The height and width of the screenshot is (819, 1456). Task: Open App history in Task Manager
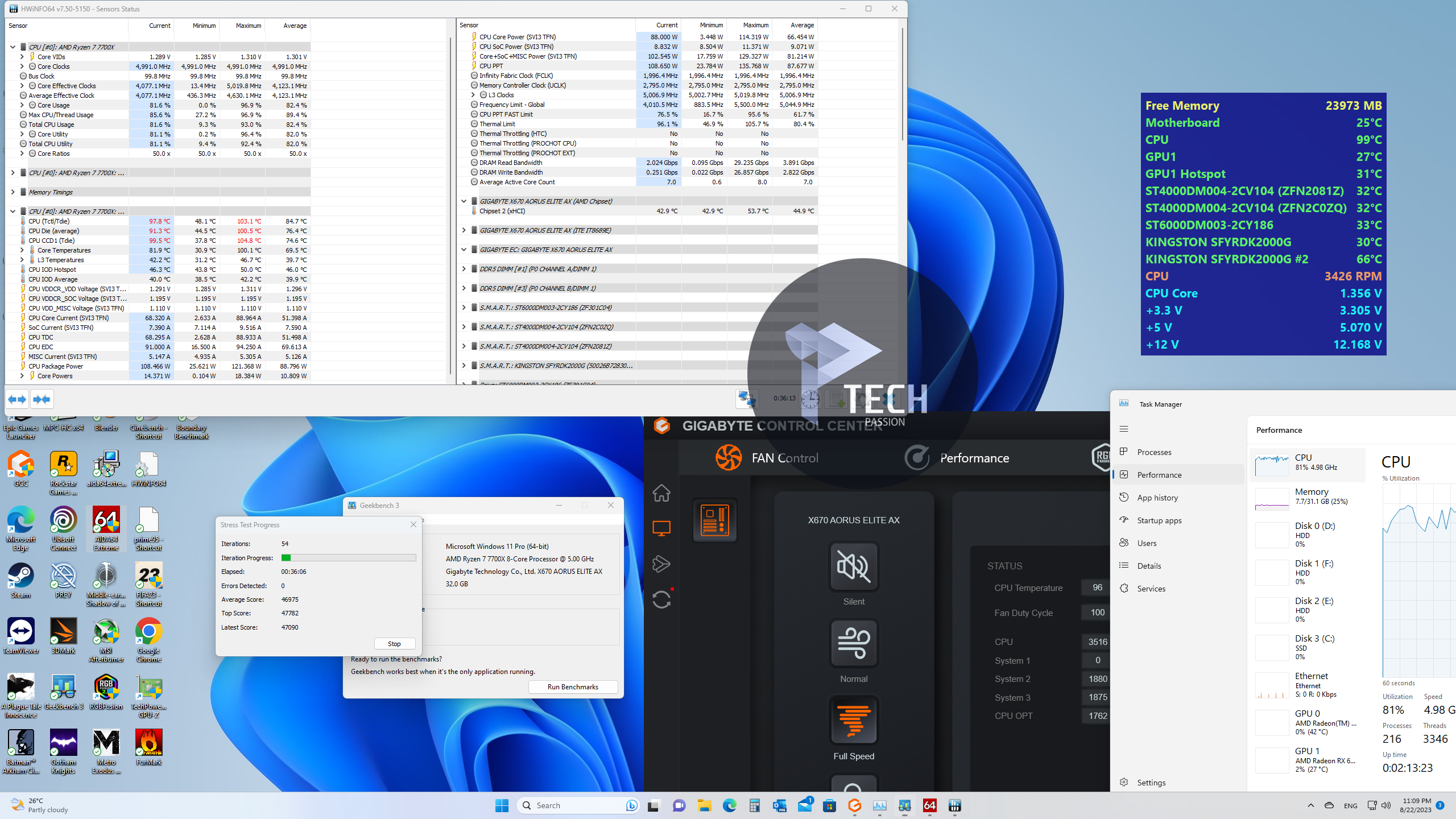[1157, 498]
